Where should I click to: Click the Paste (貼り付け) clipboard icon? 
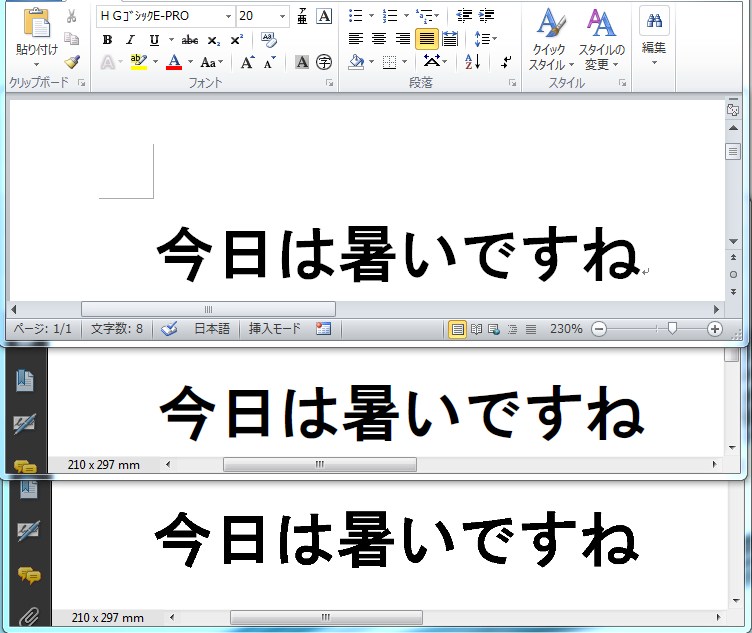(36, 24)
